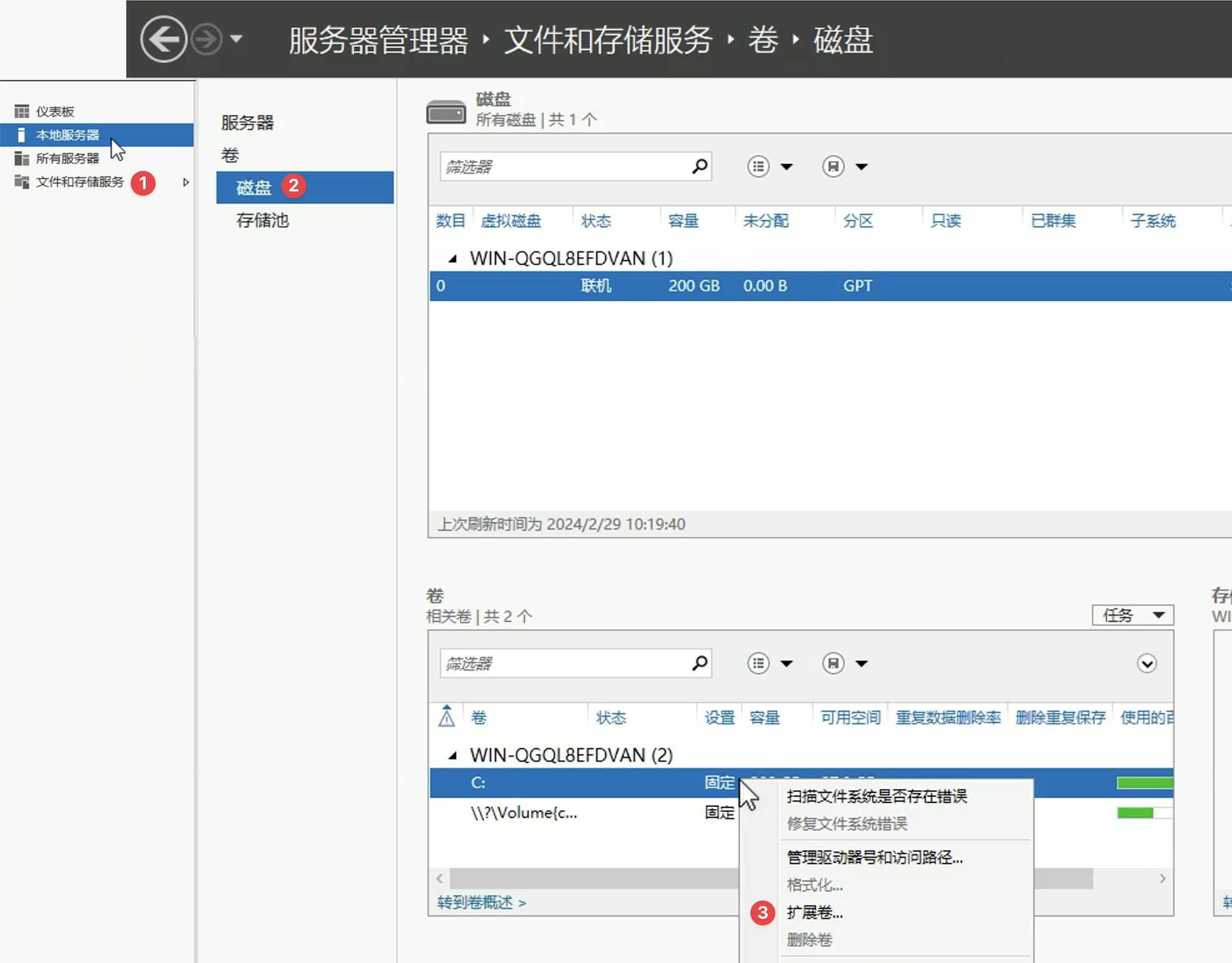Viewport: 1232px width, 963px height.
Task: Open the disks save query dropdown arrow
Action: (862, 167)
